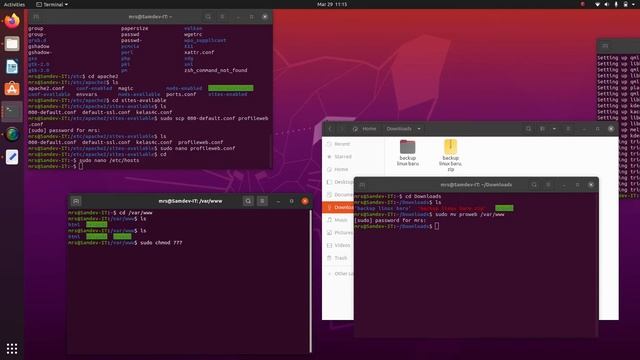640x360 pixels.
Task: Click new tab icon in top-left terminal
Action: pyautogui.click(x=36, y=17)
